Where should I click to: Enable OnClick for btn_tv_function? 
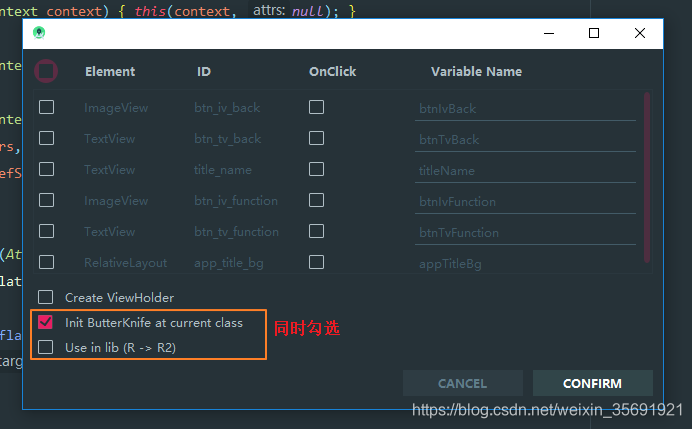[x=316, y=231]
